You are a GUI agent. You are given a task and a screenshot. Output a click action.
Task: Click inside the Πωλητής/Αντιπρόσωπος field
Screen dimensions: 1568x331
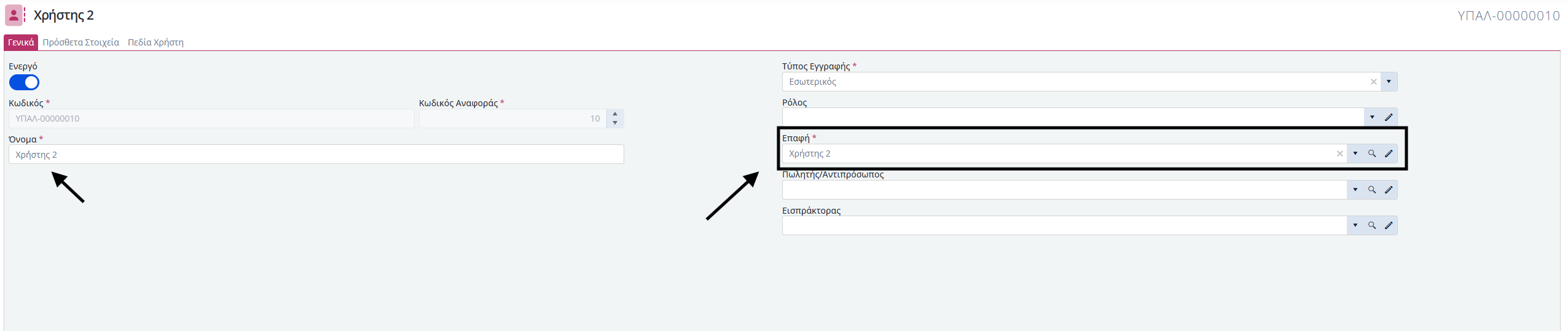coord(1064,190)
